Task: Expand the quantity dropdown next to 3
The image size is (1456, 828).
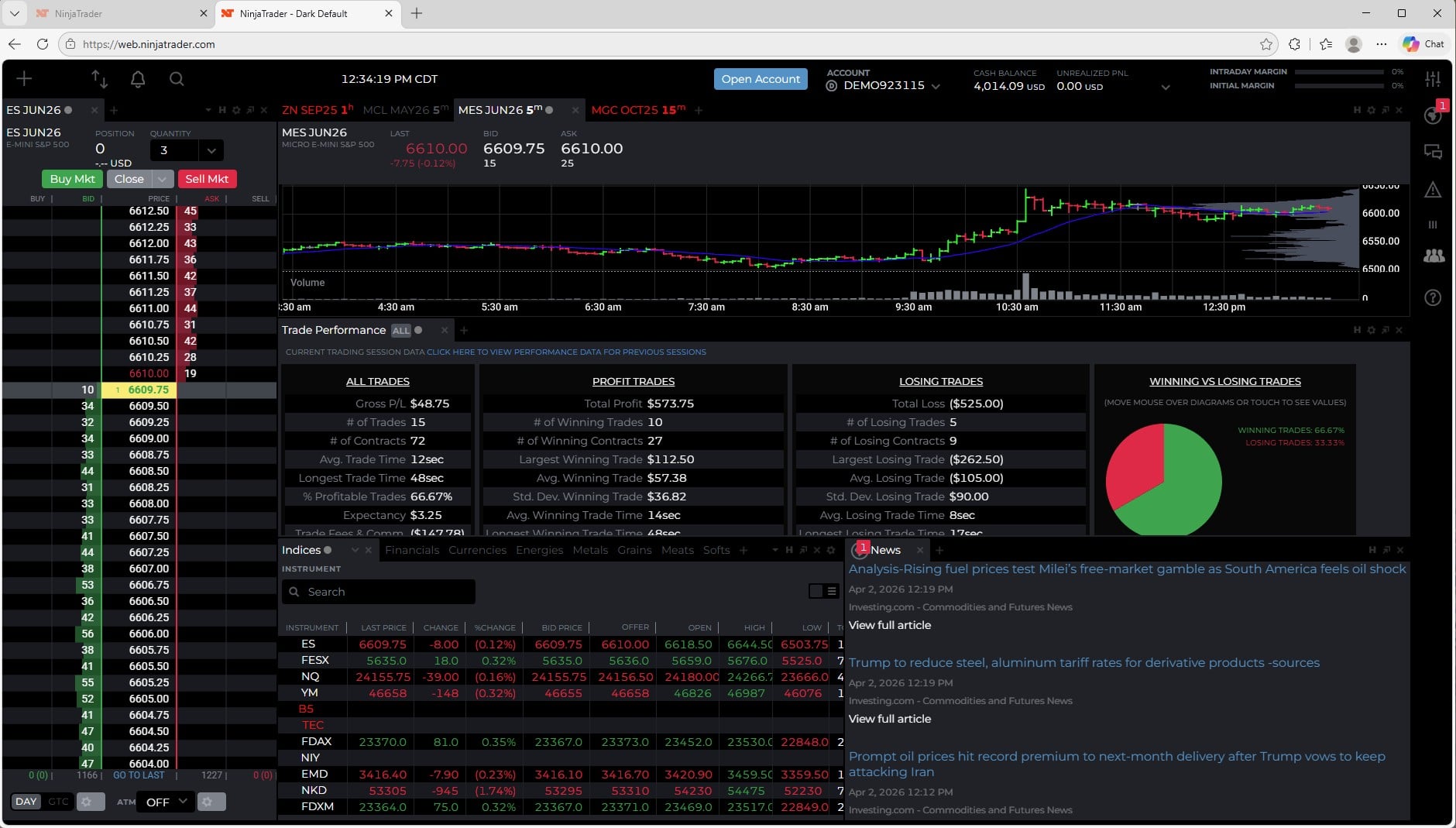Action: pyautogui.click(x=211, y=149)
